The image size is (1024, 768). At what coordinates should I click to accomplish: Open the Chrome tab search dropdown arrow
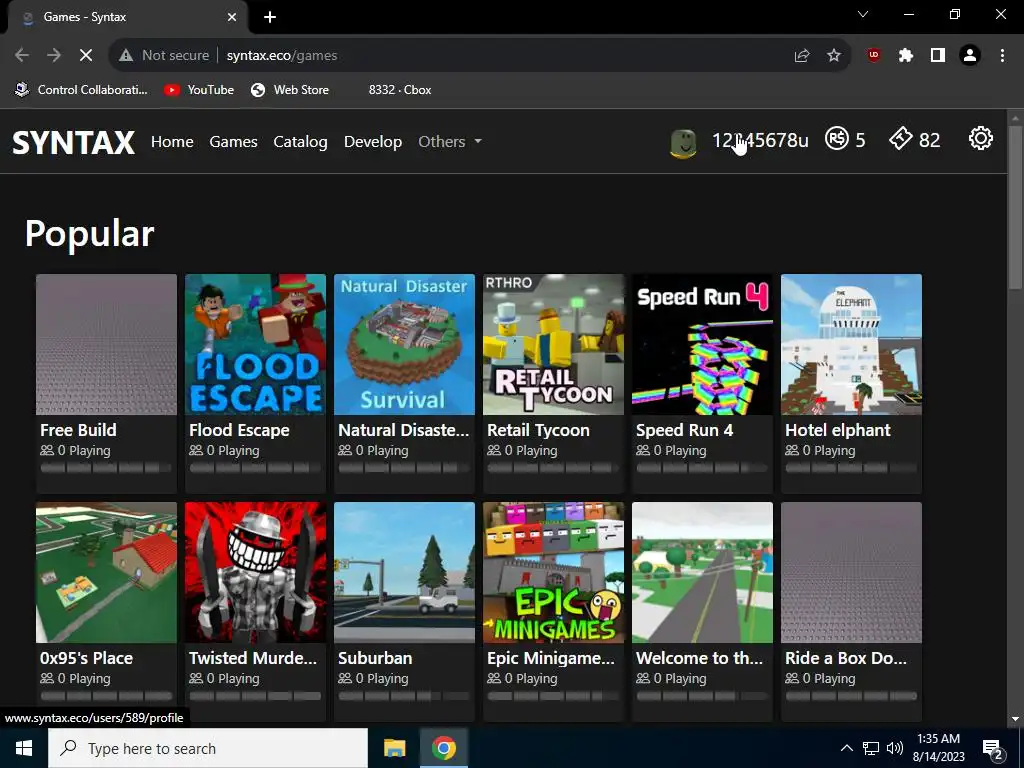point(863,14)
